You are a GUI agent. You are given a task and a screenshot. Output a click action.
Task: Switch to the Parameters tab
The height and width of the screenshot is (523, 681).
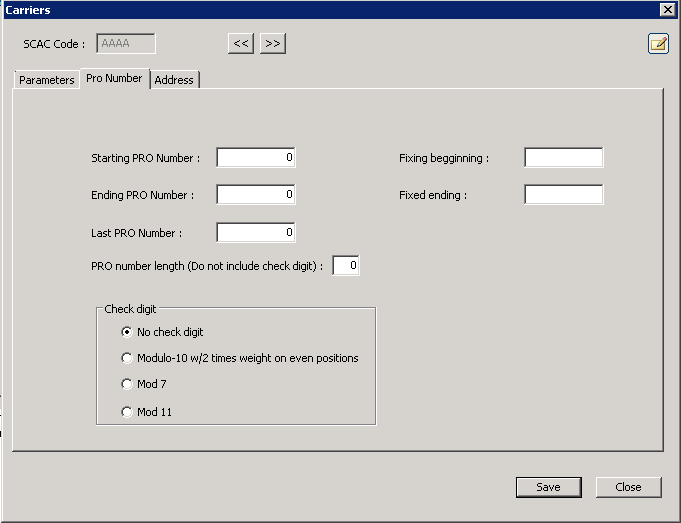click(x=47, y=80)
